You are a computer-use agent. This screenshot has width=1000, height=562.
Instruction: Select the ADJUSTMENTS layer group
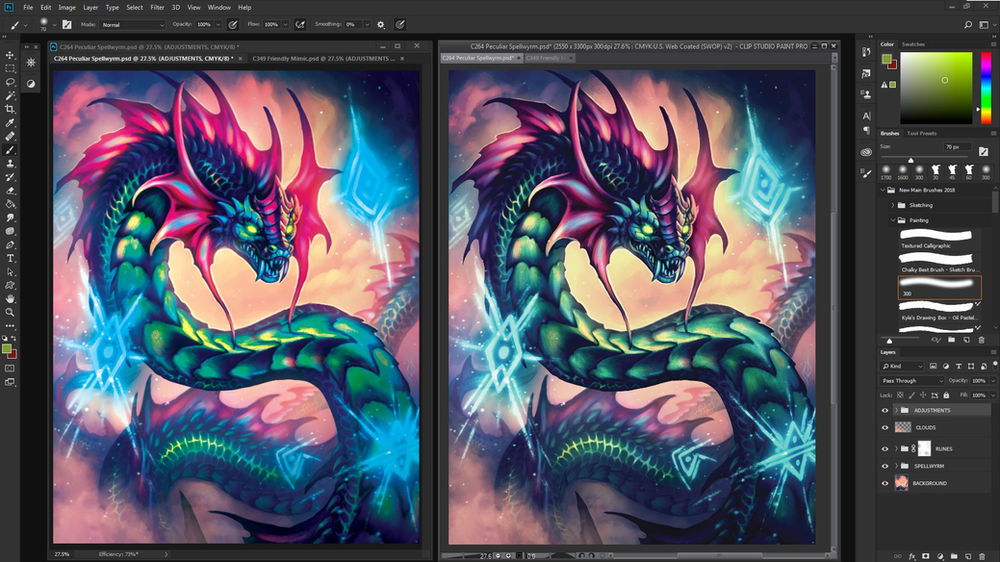[x=934, y=410]
